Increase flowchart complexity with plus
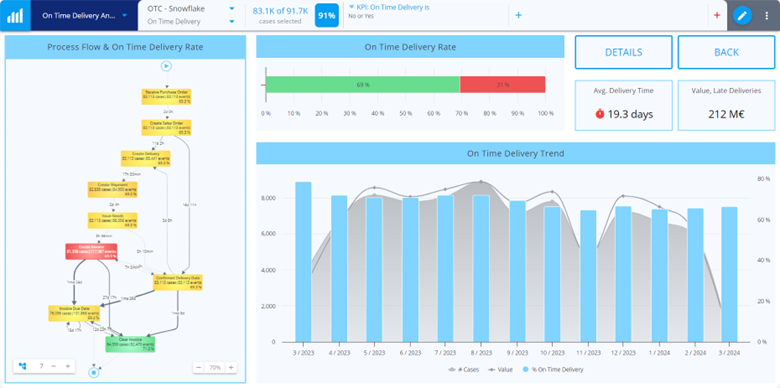 (68, 367)
